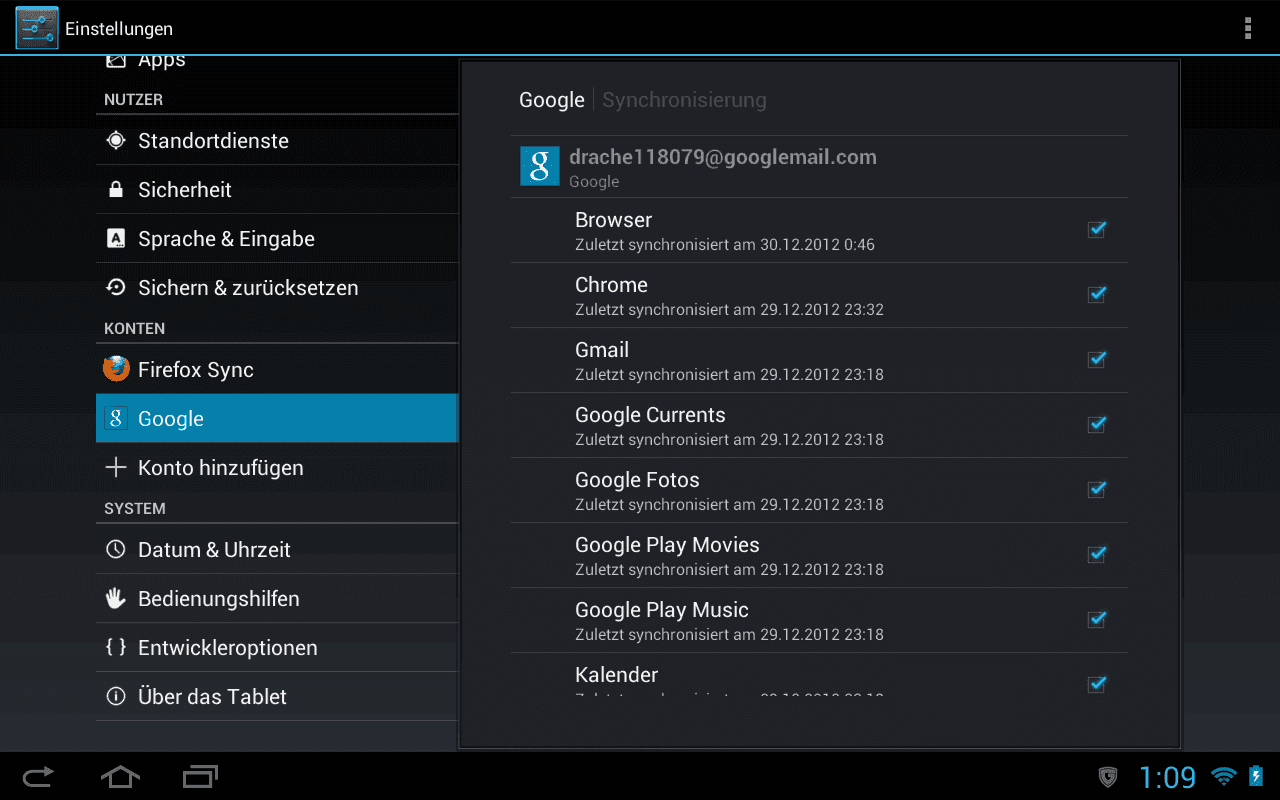This screenshot has height=800, width=1280.
Task: Disable Gmail sync checkbox
Action: click(1097, 359)
